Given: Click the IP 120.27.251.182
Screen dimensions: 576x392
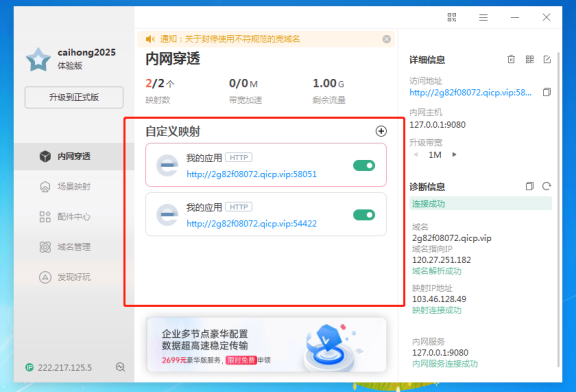Looking at the screenshot, I should tap(441, 260).
